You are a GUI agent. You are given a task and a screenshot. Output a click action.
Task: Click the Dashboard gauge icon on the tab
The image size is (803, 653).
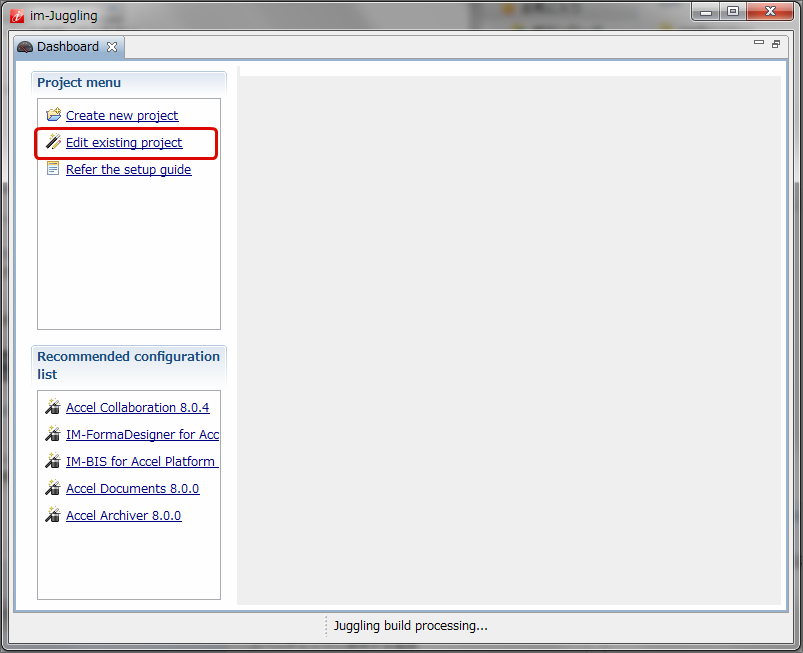click(25, 47)
